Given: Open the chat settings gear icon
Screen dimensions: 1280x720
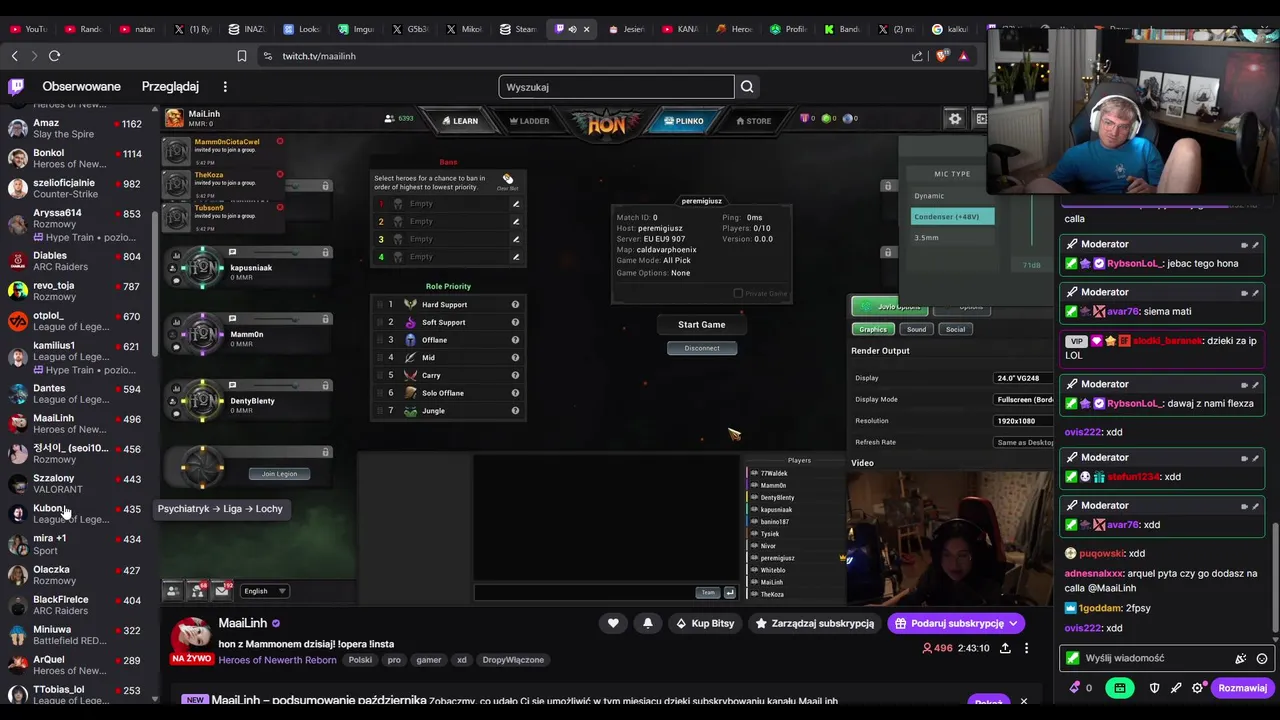Looking at the screenshot, I should click(x=1198, y=688).
